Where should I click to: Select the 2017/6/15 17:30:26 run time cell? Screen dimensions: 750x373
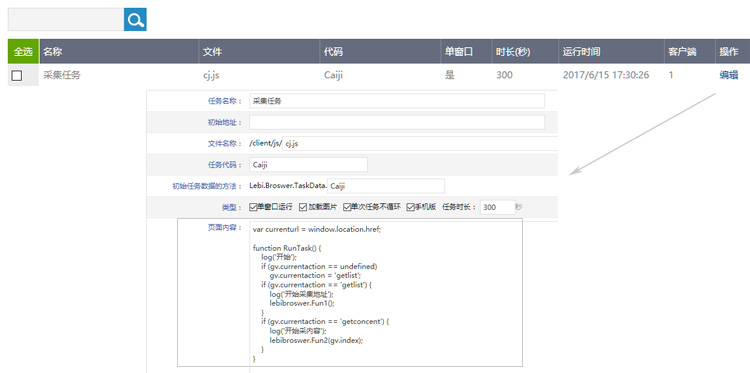pyautogui.click(x=606, y=75)
